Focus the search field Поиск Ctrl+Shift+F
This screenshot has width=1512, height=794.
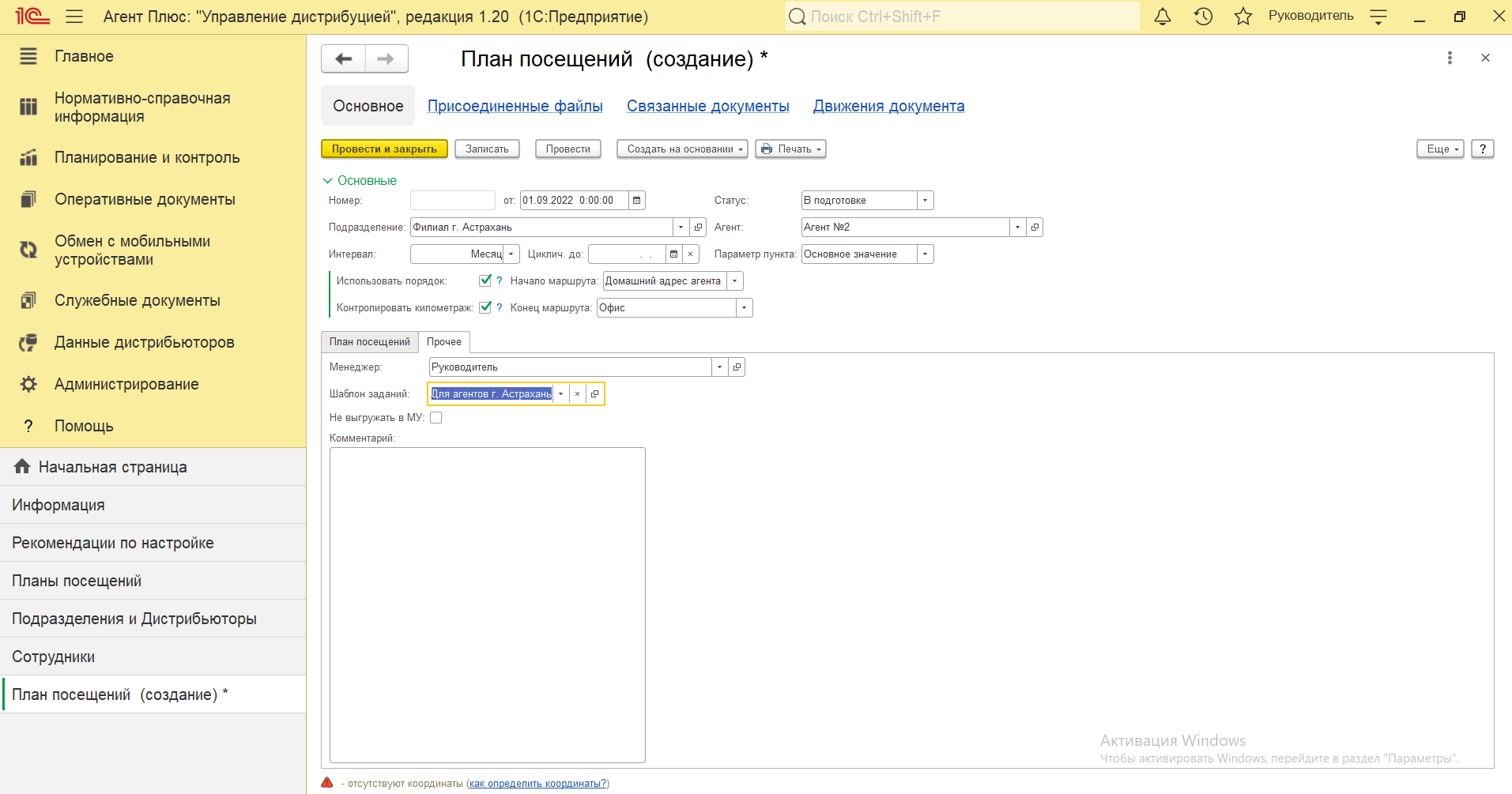(963, 17)
